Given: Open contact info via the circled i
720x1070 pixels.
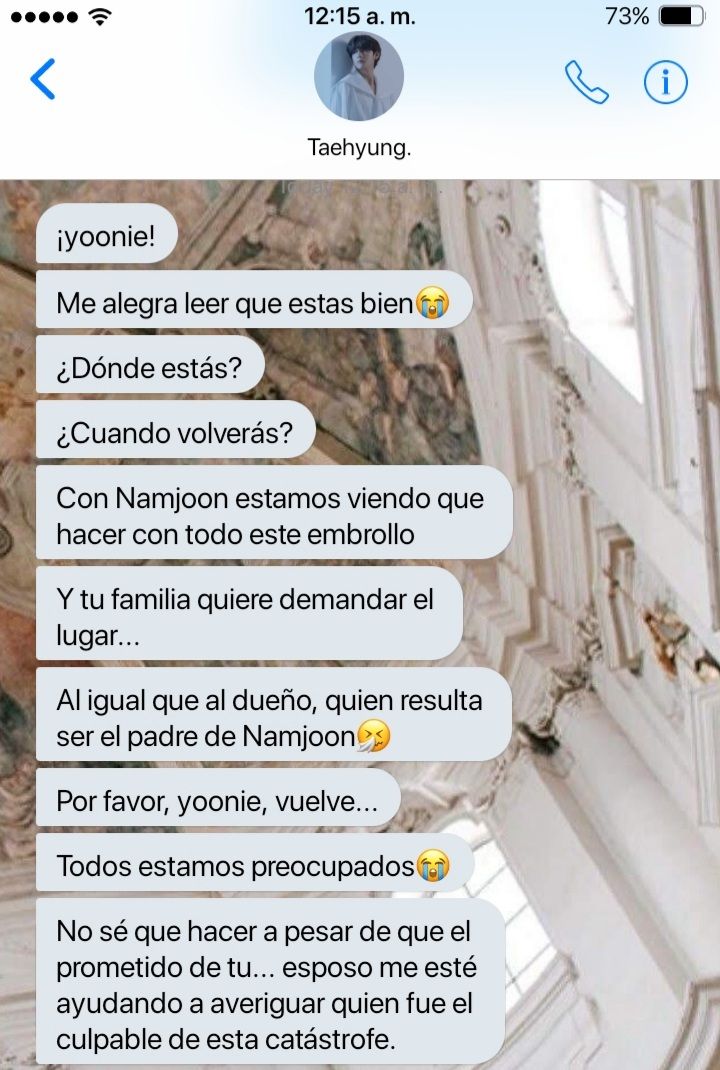Looking at the screenshot, I should click(x=665, y=82).
